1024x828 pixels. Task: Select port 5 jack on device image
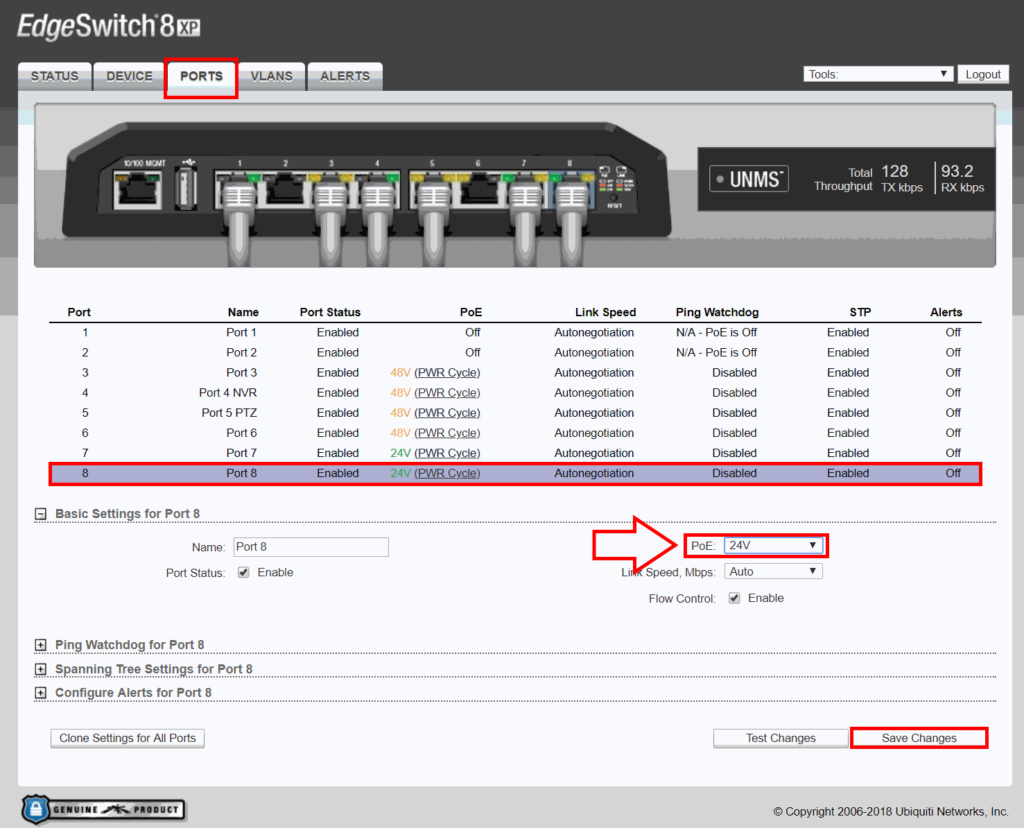tap(432, 189)
